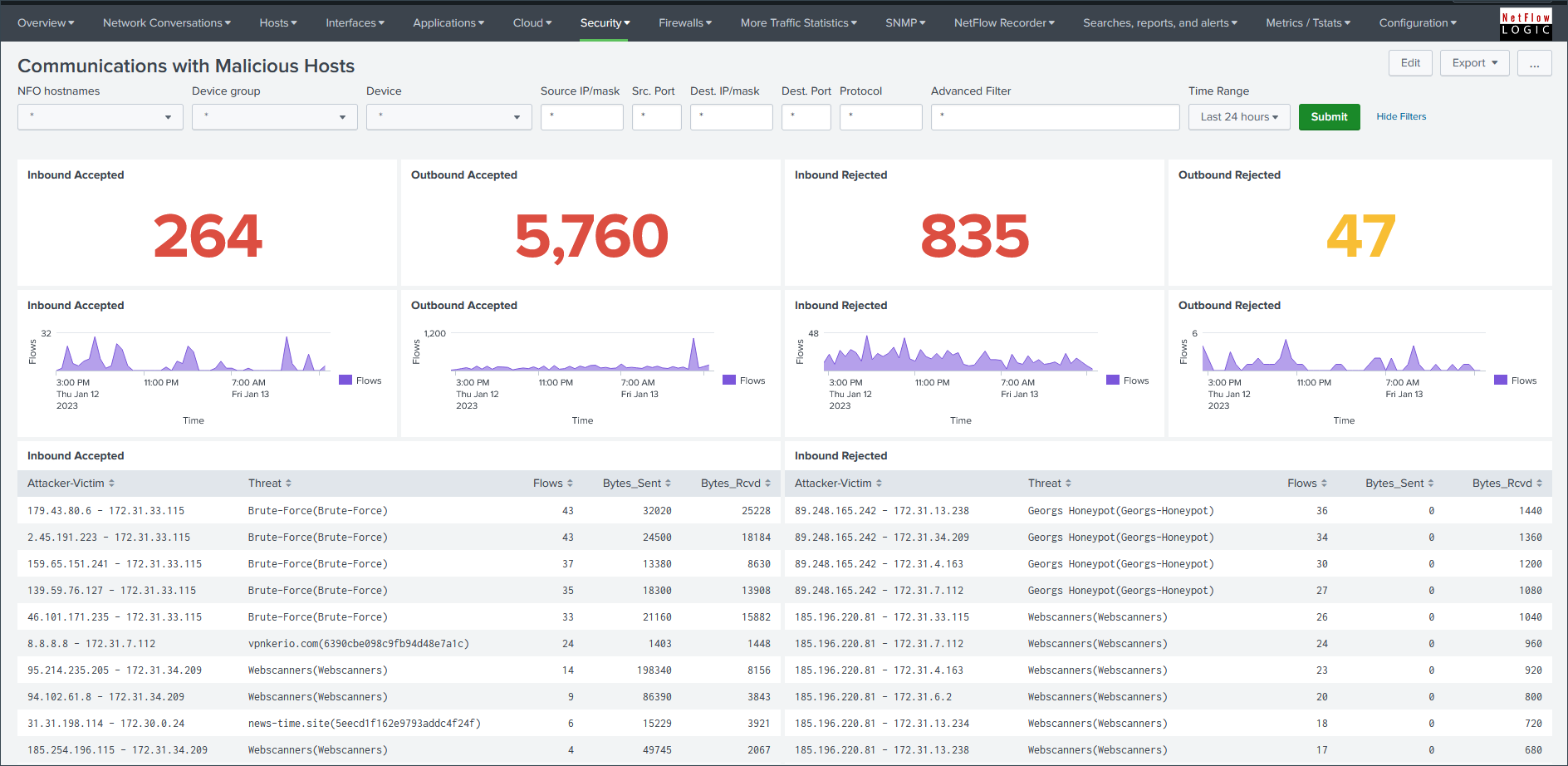Open the Network Conversations menu
The height and width of the screenshot is (766, 1568).
pos(167,23)
